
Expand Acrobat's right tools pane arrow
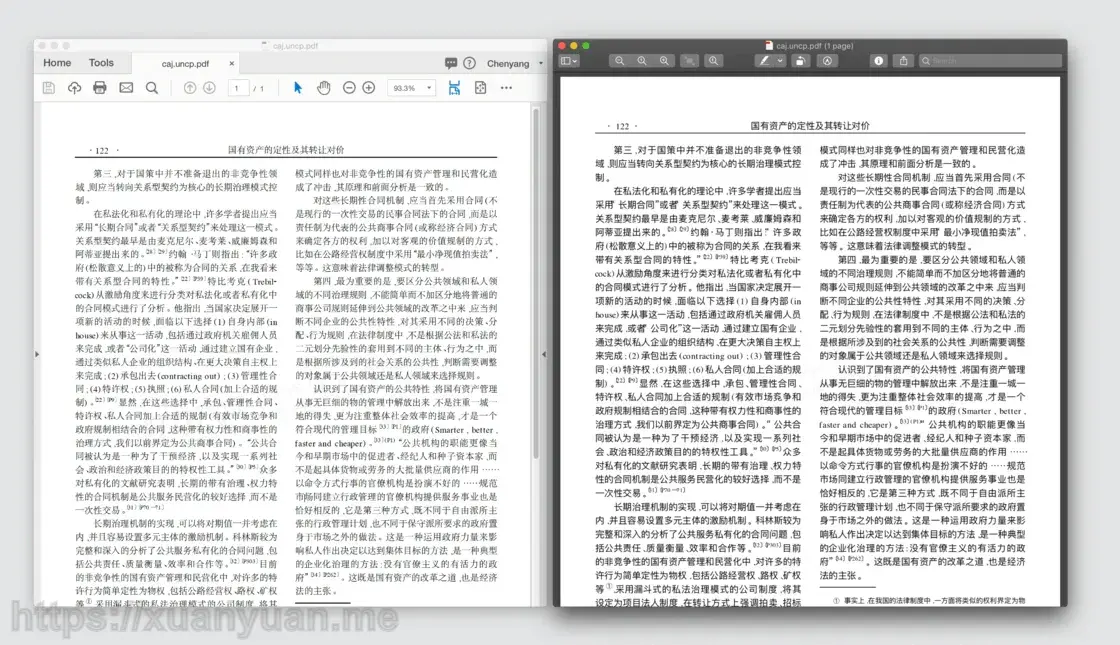point(544,354)
